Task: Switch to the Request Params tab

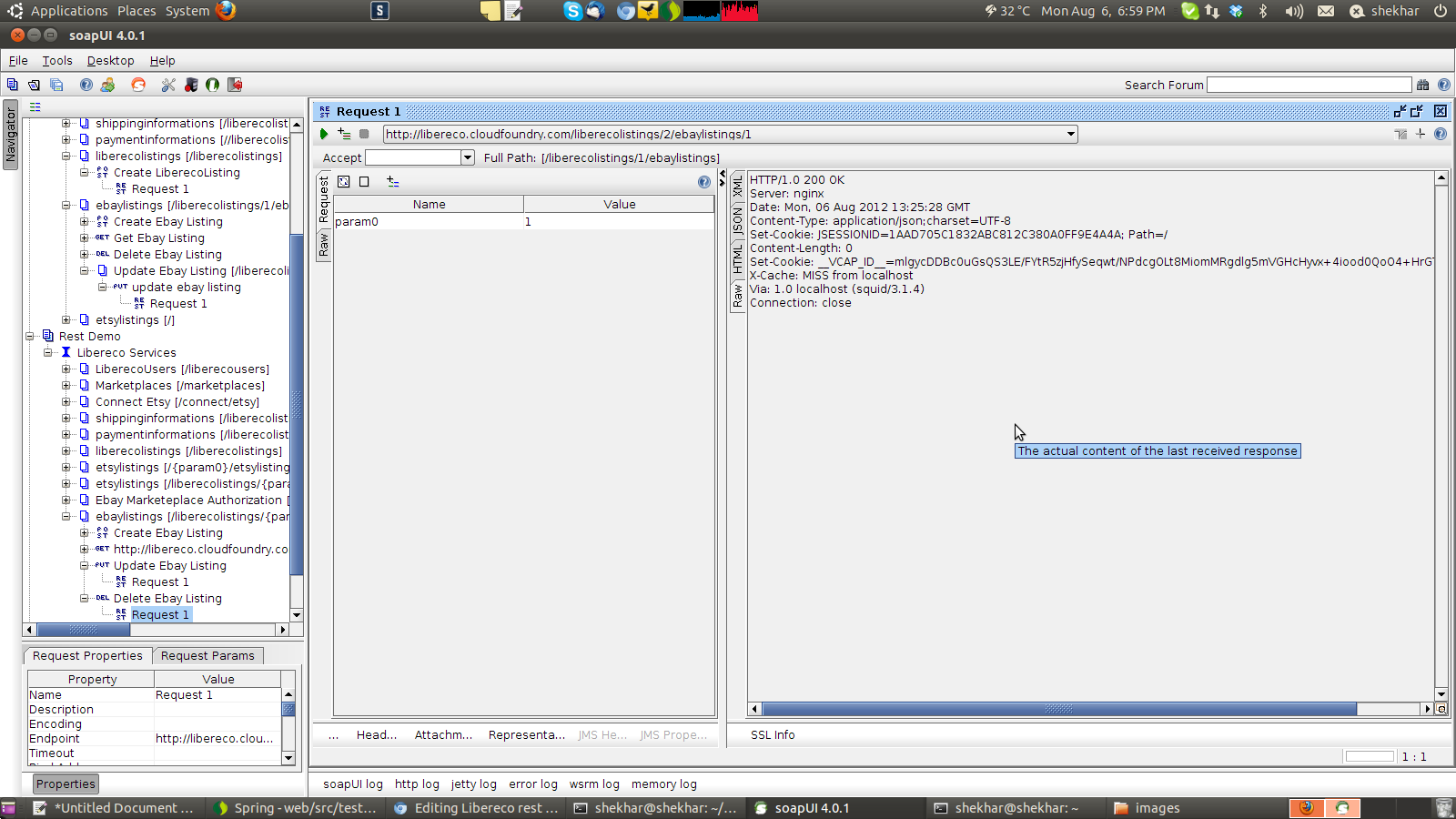Action: point(207,655)
